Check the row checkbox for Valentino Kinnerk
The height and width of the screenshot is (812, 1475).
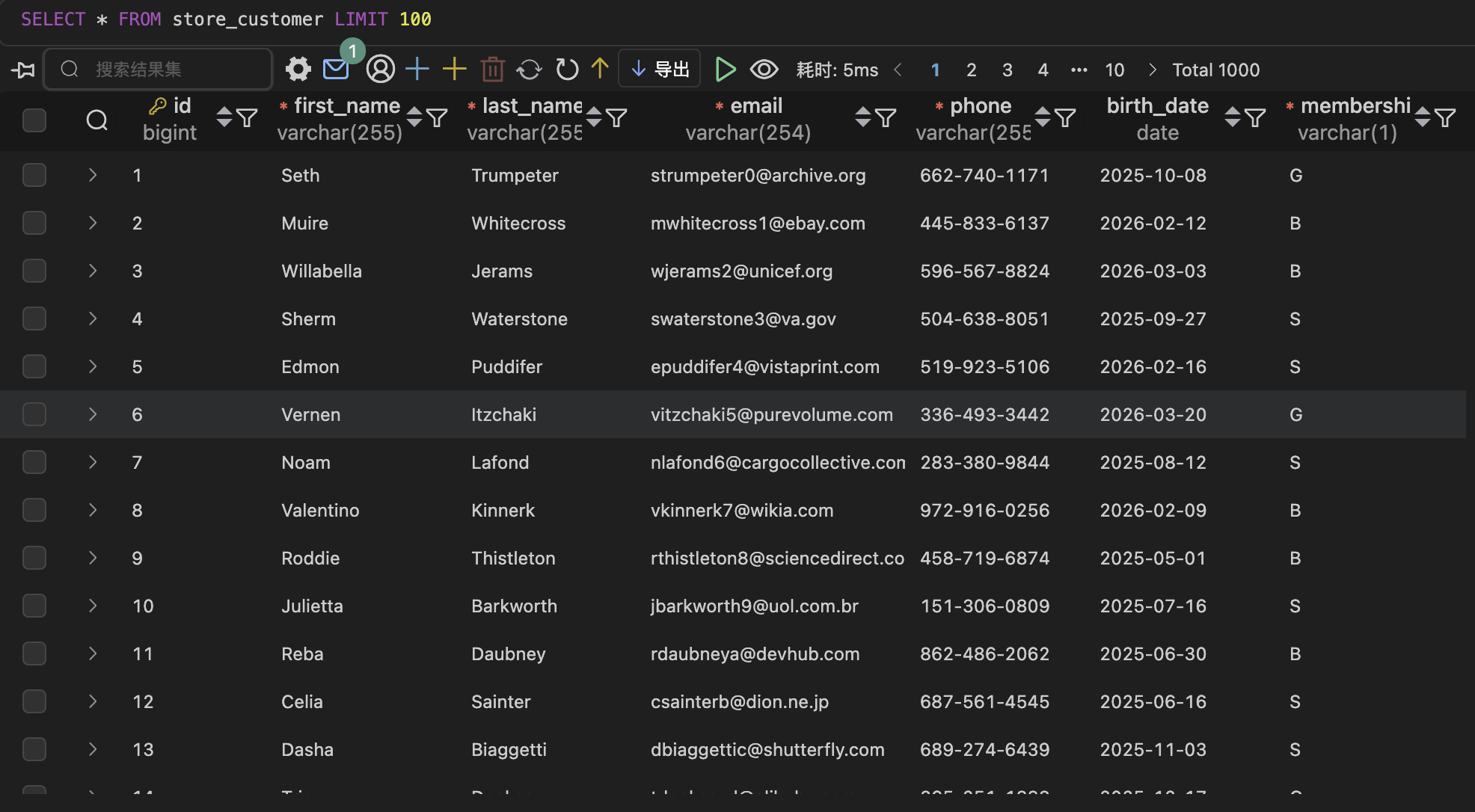pos(34,510)
